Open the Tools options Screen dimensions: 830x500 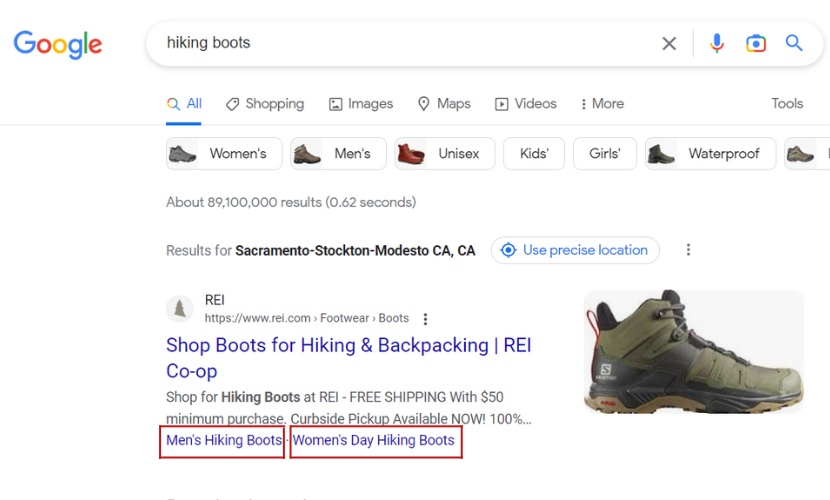coord(787,103)
